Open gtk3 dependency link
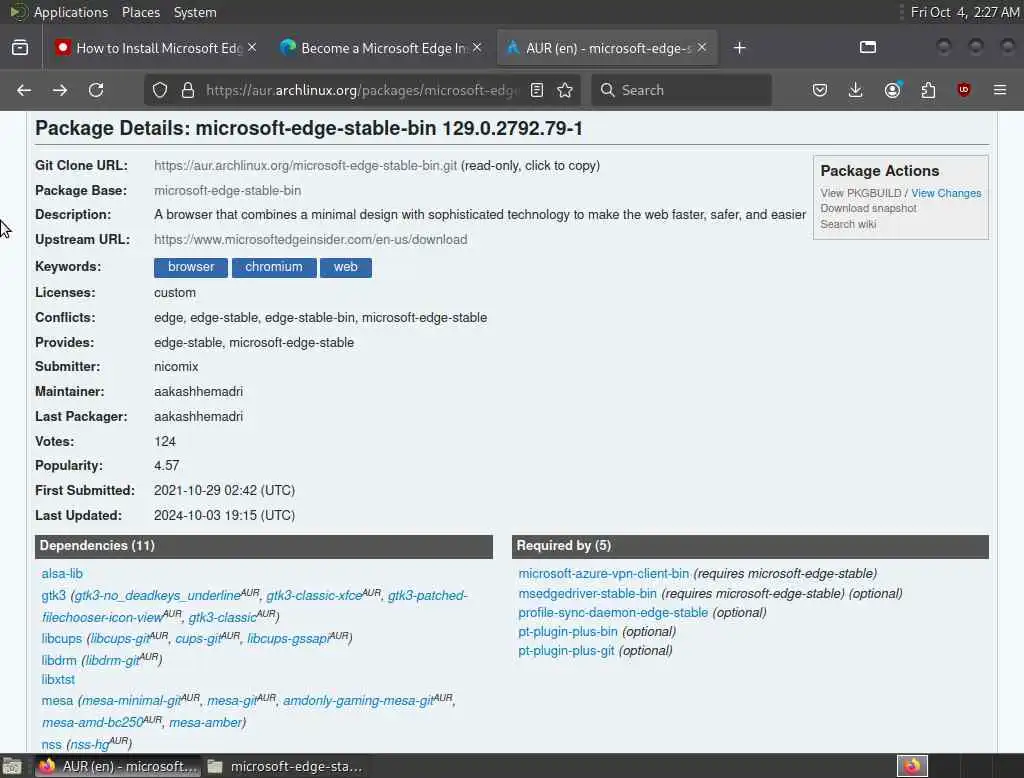Screen dimensions: 1024x778 54,596
